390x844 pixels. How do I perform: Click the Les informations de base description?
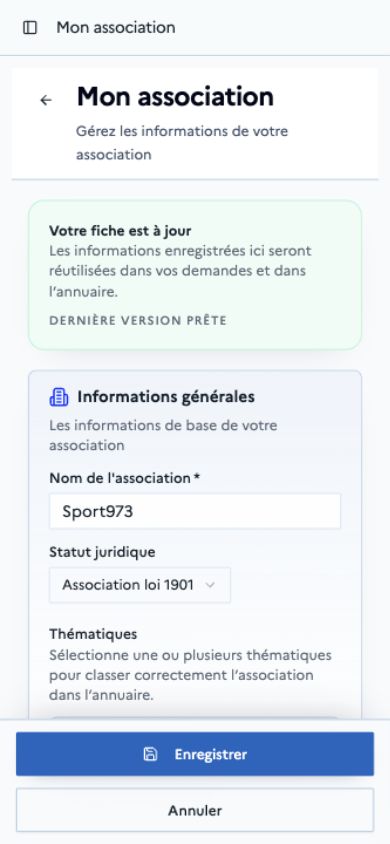click(x=164, y=435)
